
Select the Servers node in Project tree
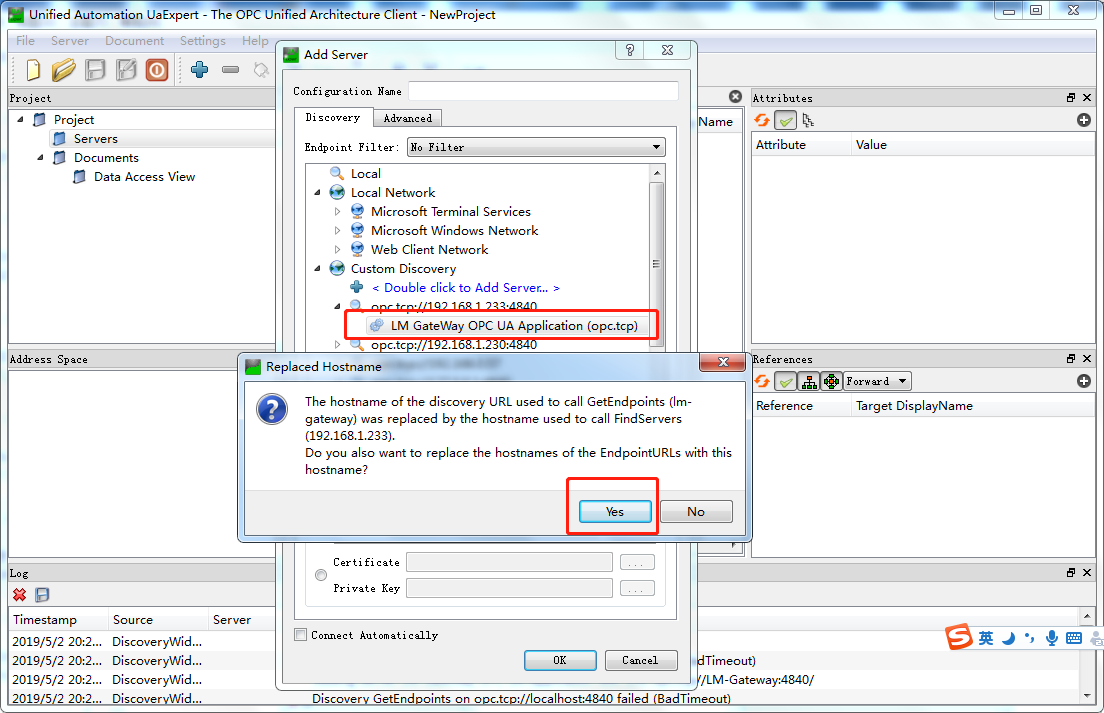coord(96,139)
